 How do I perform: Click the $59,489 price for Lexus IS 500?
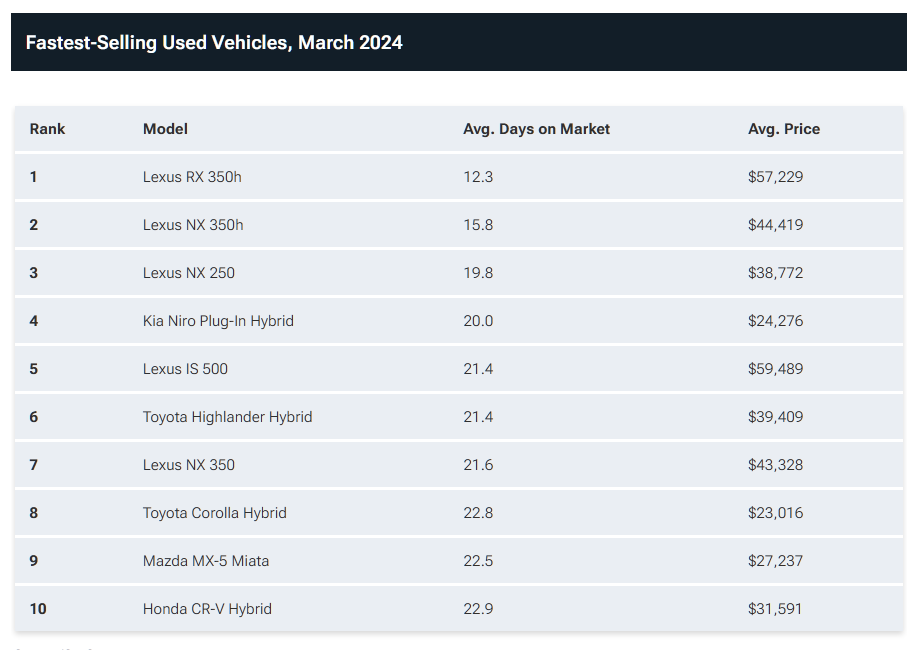[x=775, y=369]
